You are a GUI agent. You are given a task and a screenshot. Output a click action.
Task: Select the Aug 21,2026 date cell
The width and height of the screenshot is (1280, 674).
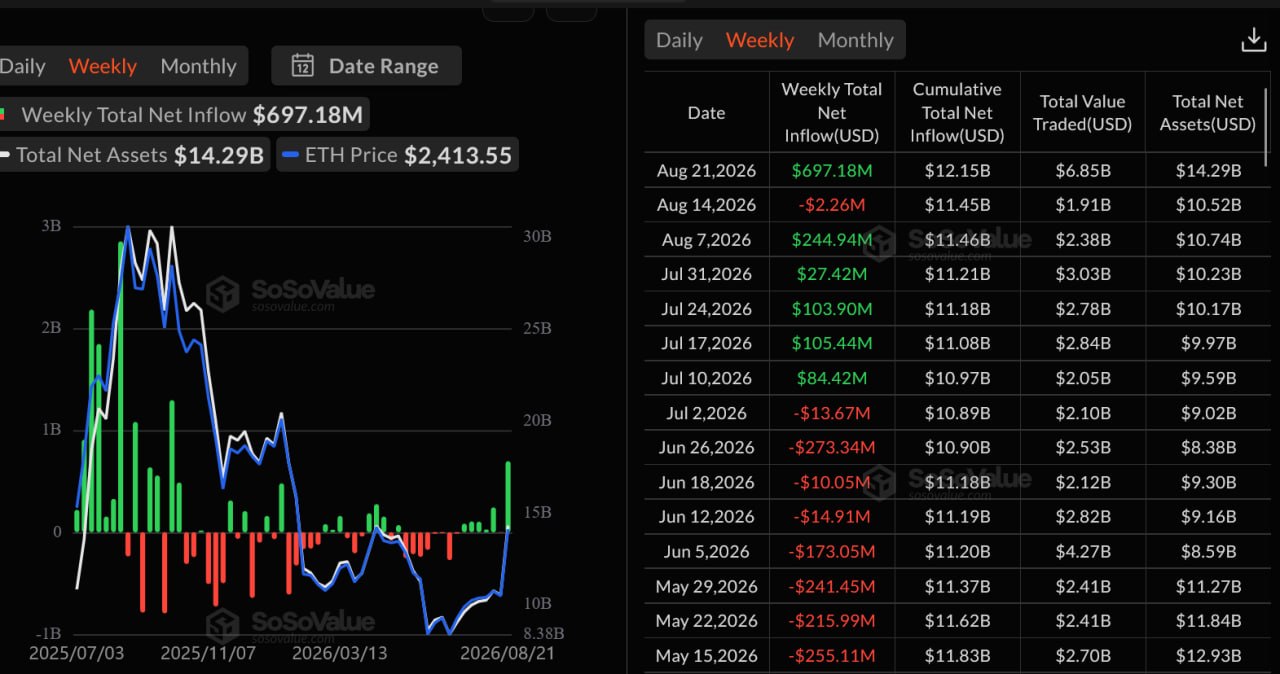[x=706, y=170]
